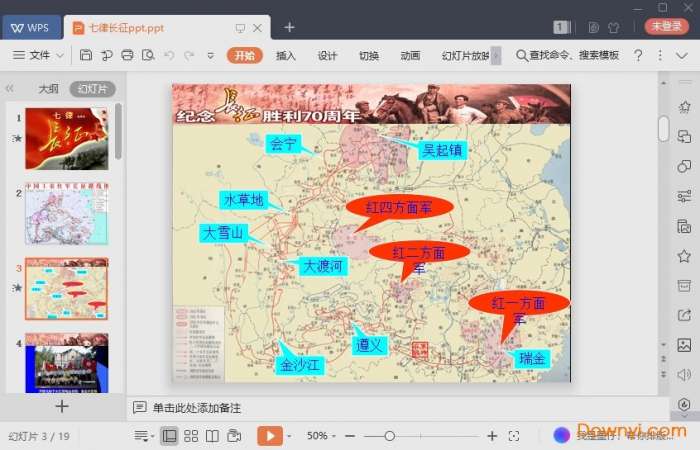
Task: Open the shapes icon in right sidebar
Action: tap(684, 166)
